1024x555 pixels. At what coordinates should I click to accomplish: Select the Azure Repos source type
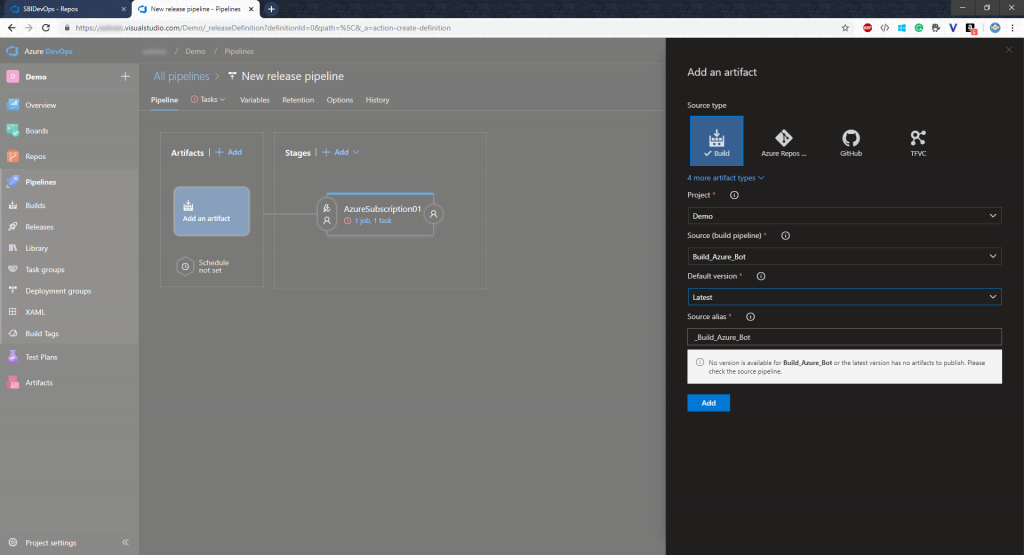784,142
